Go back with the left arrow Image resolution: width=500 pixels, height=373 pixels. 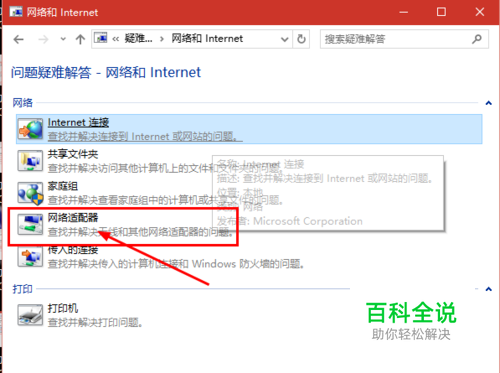(x=19, y=39)
